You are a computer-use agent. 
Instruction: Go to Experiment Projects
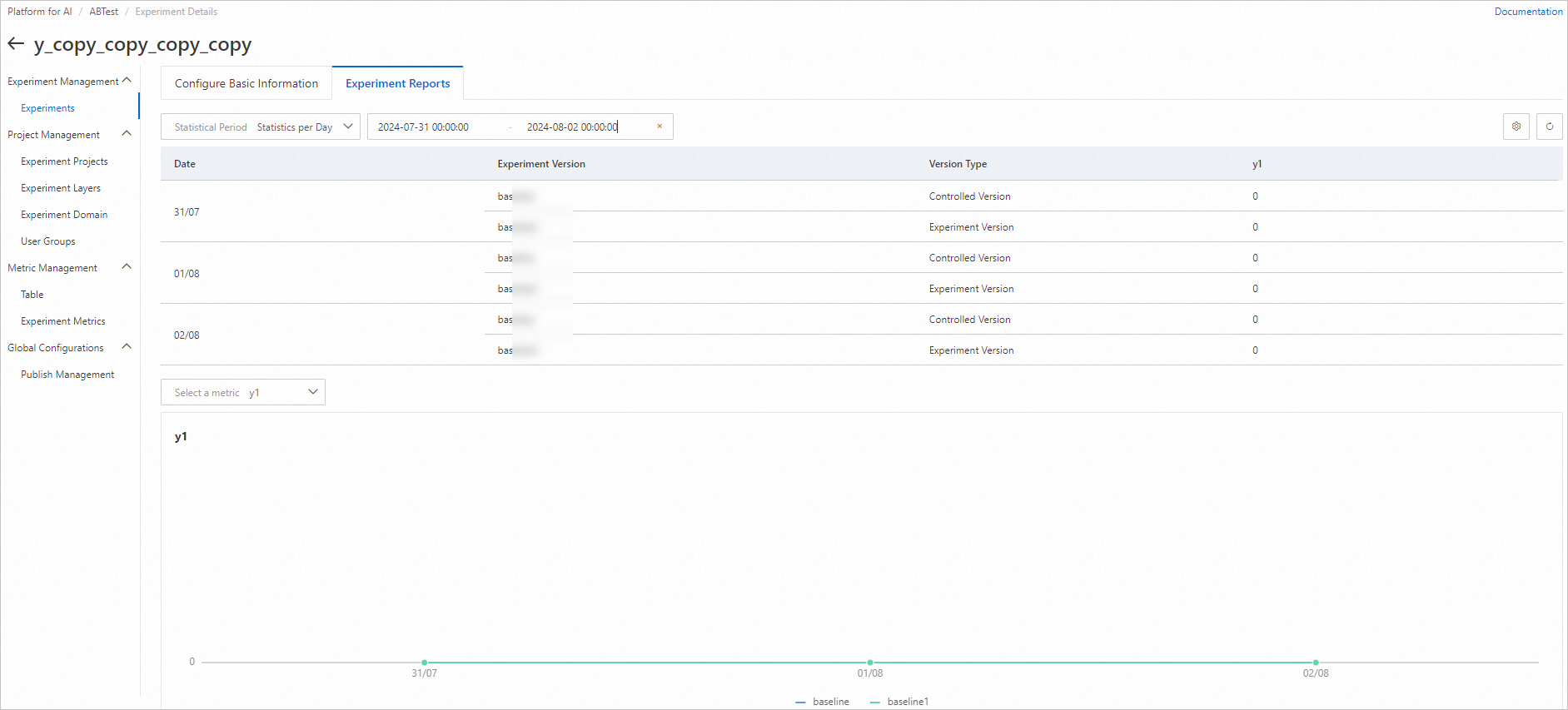(x=64, y=161)
